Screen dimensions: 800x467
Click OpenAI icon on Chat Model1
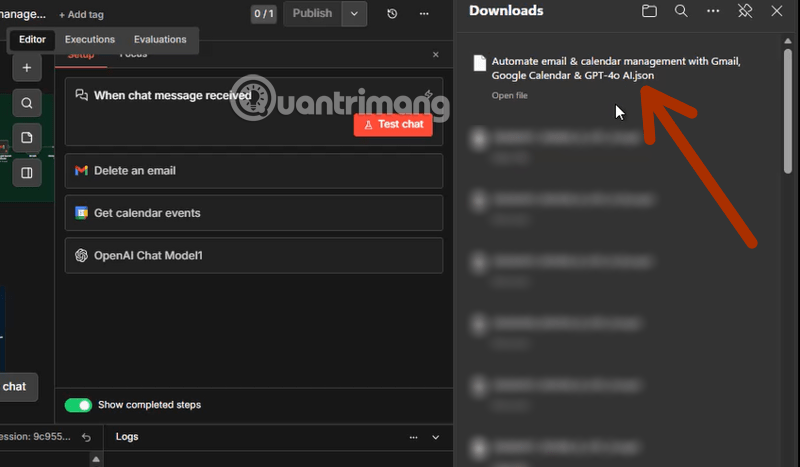pyautogui.click(x=81, y=255)
